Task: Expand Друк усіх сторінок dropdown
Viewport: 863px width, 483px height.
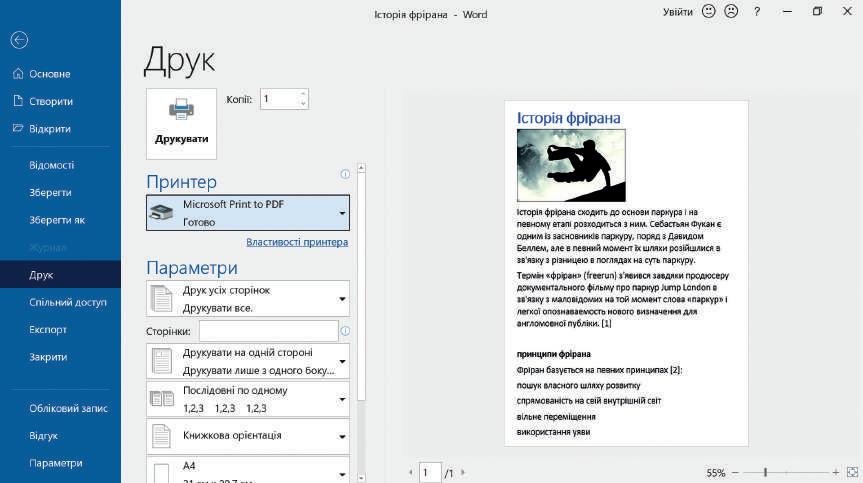Action: click(x=248, y=299)
